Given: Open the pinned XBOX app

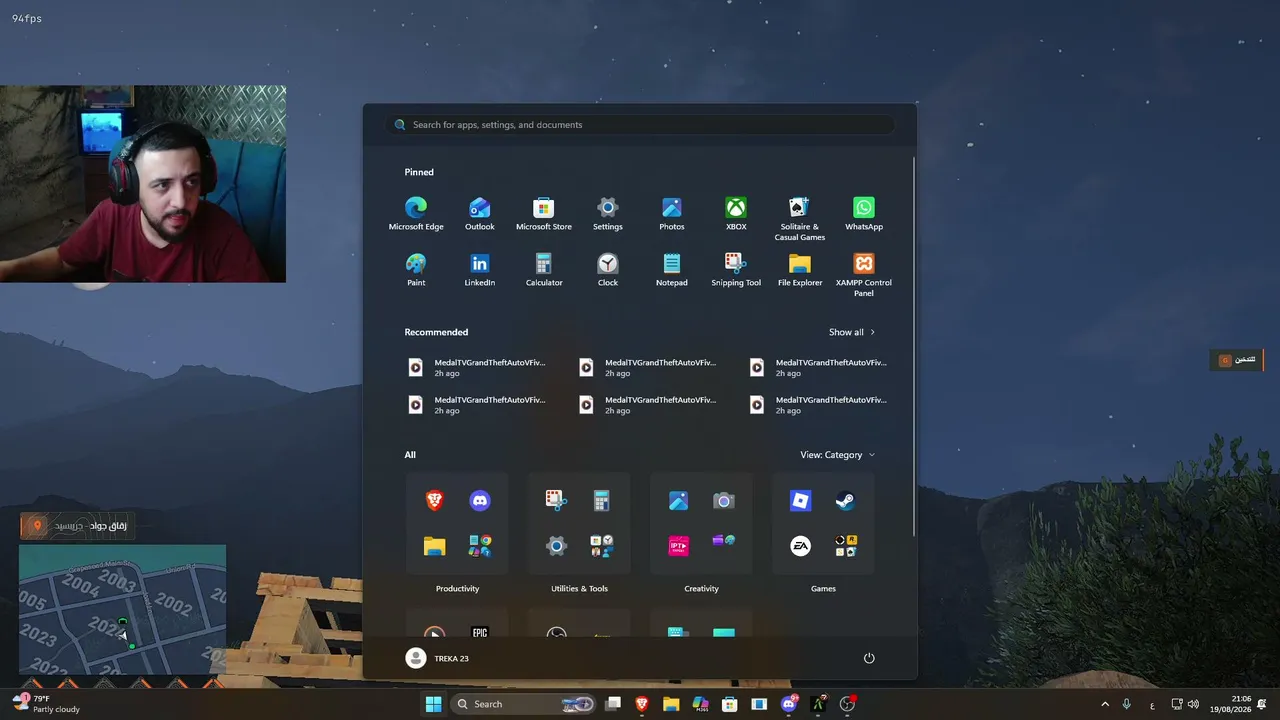Looking at the screenshot, I should (x=736, y=213).
